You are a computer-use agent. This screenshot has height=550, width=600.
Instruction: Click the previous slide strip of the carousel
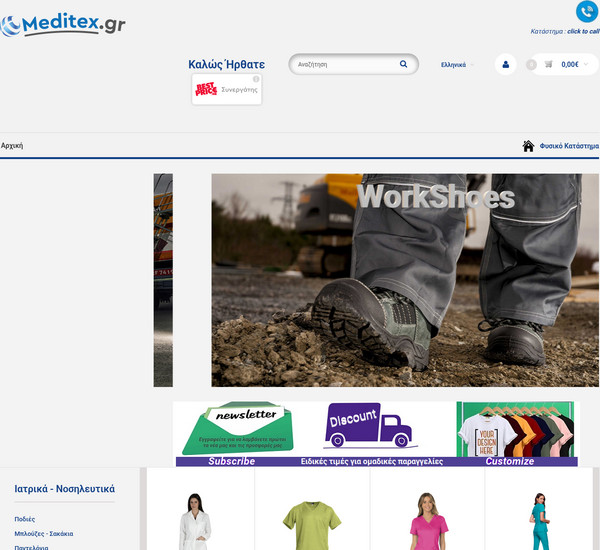[163, 280]
